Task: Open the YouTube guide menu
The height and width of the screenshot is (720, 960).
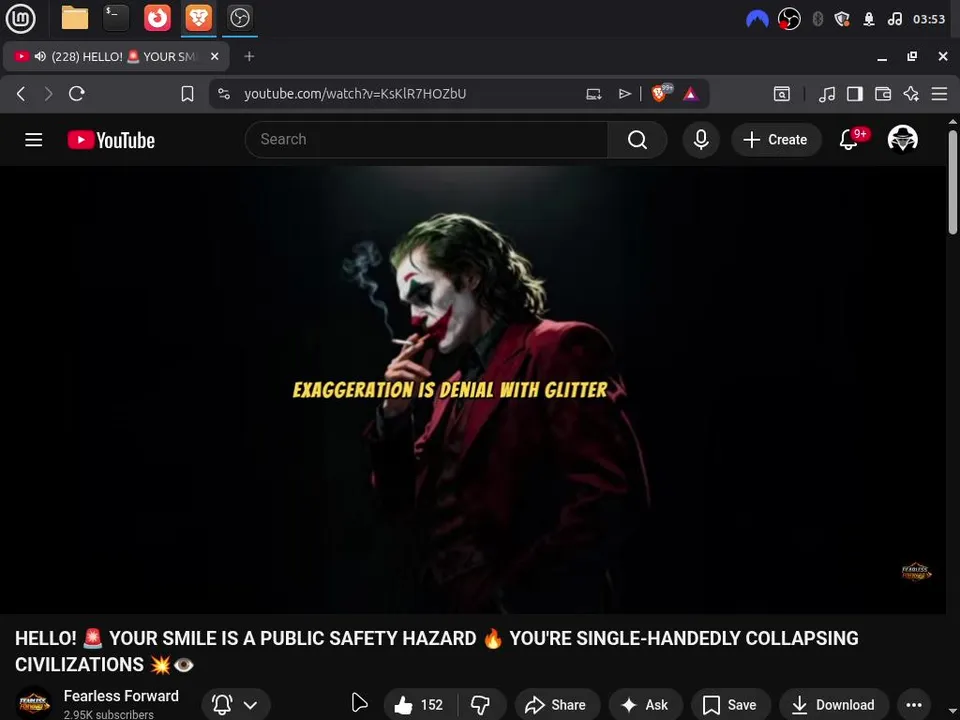Action: point(34,140)
